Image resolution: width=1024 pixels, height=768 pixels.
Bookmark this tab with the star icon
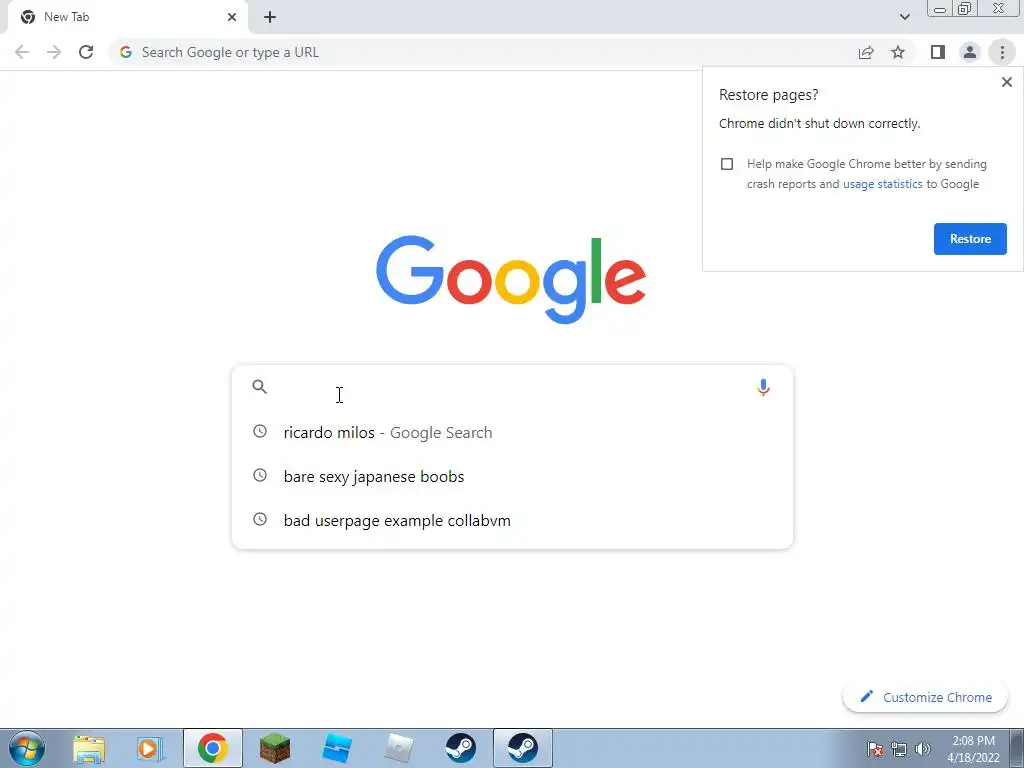898,52
